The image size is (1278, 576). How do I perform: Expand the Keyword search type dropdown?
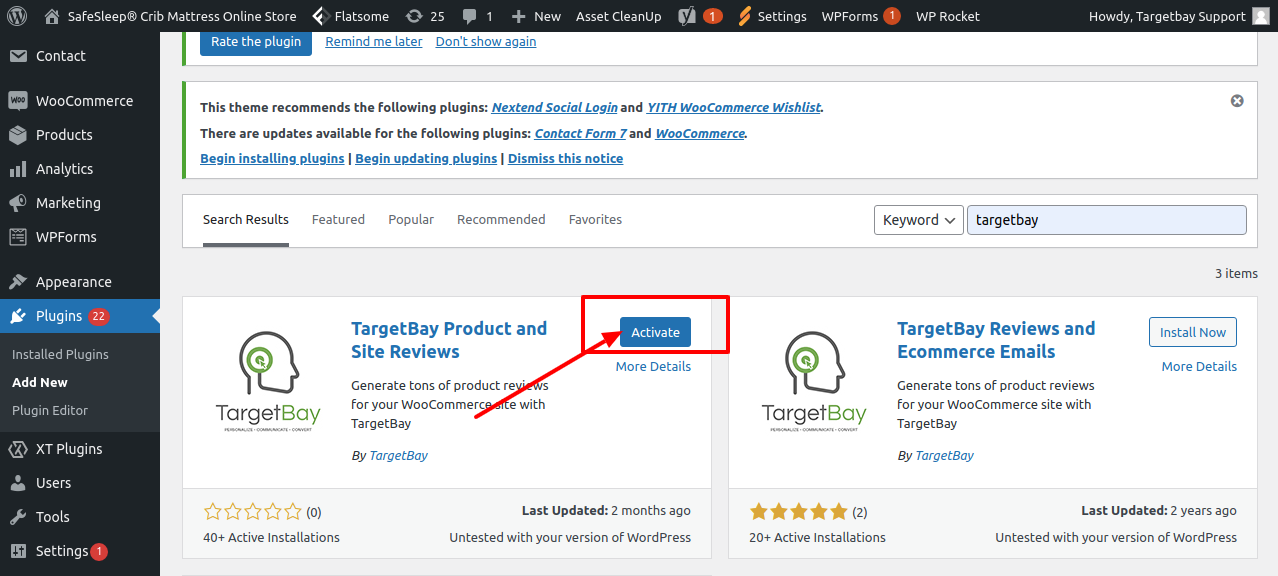click(x=918, y=220)
